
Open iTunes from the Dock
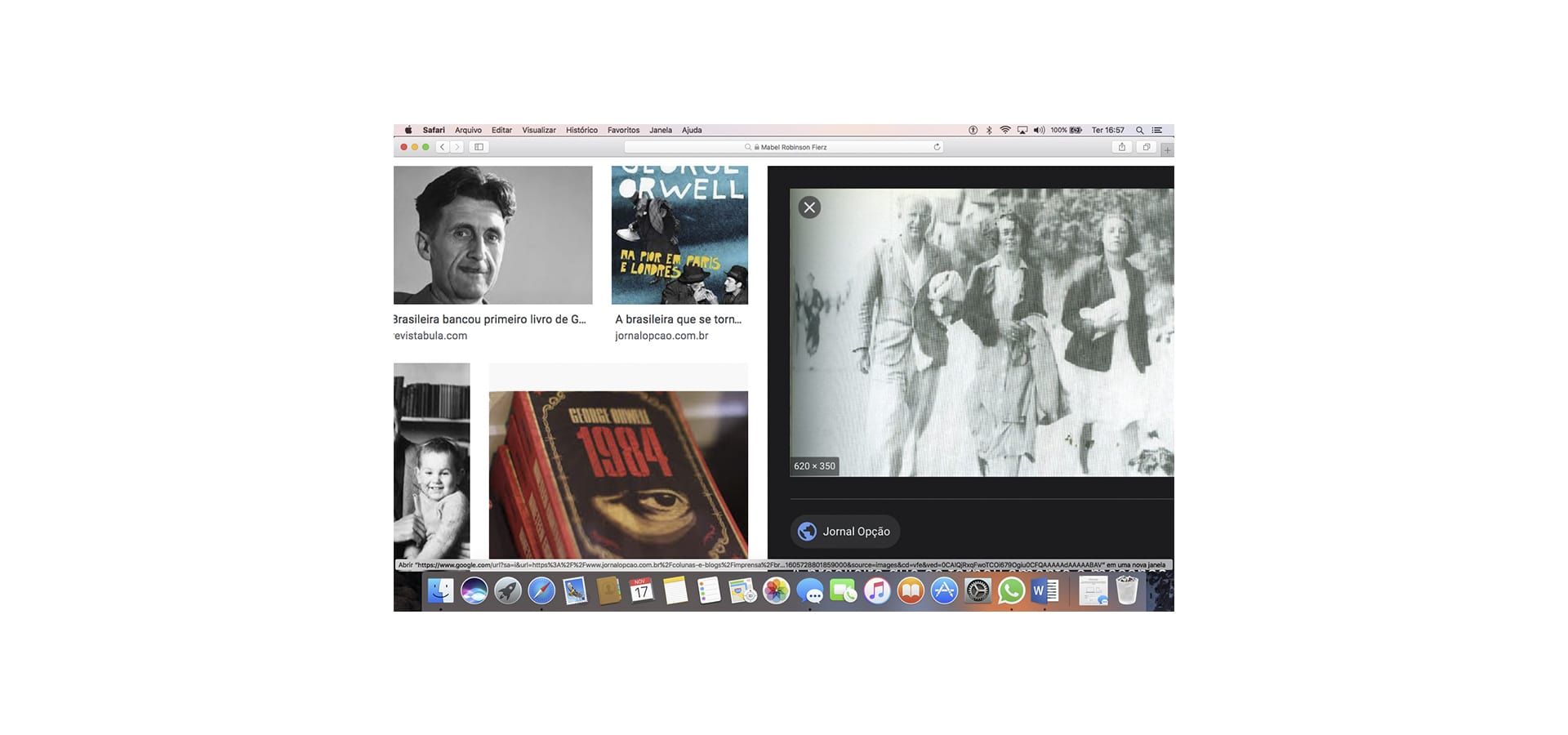[876, 590]
